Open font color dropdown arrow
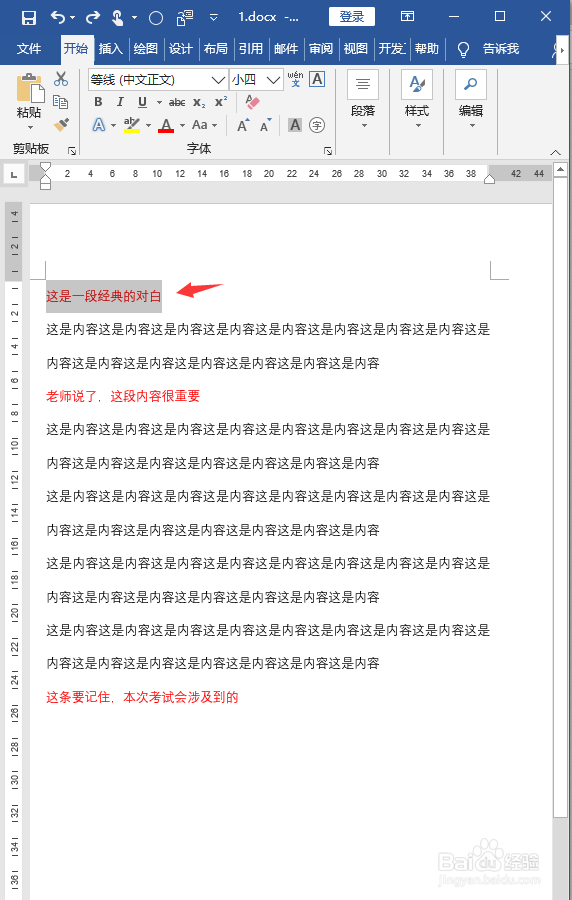 pos(182,125)
